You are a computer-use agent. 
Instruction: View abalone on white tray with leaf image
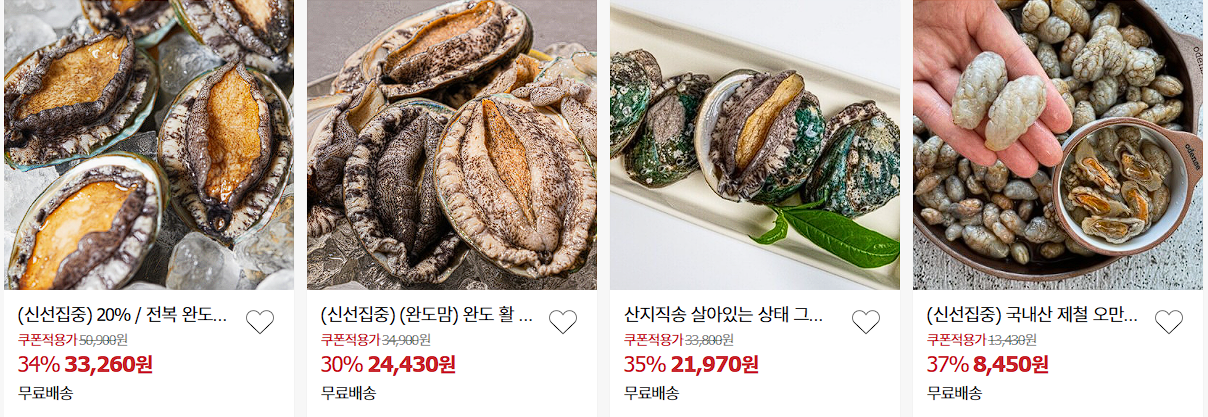pos(755,145)
